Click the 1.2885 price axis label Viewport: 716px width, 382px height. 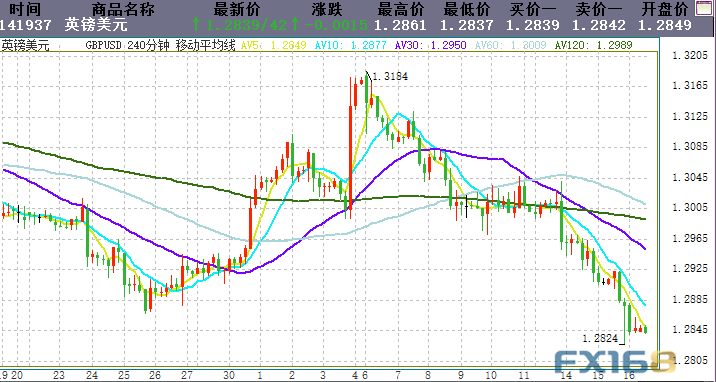[x=690, y=299]
